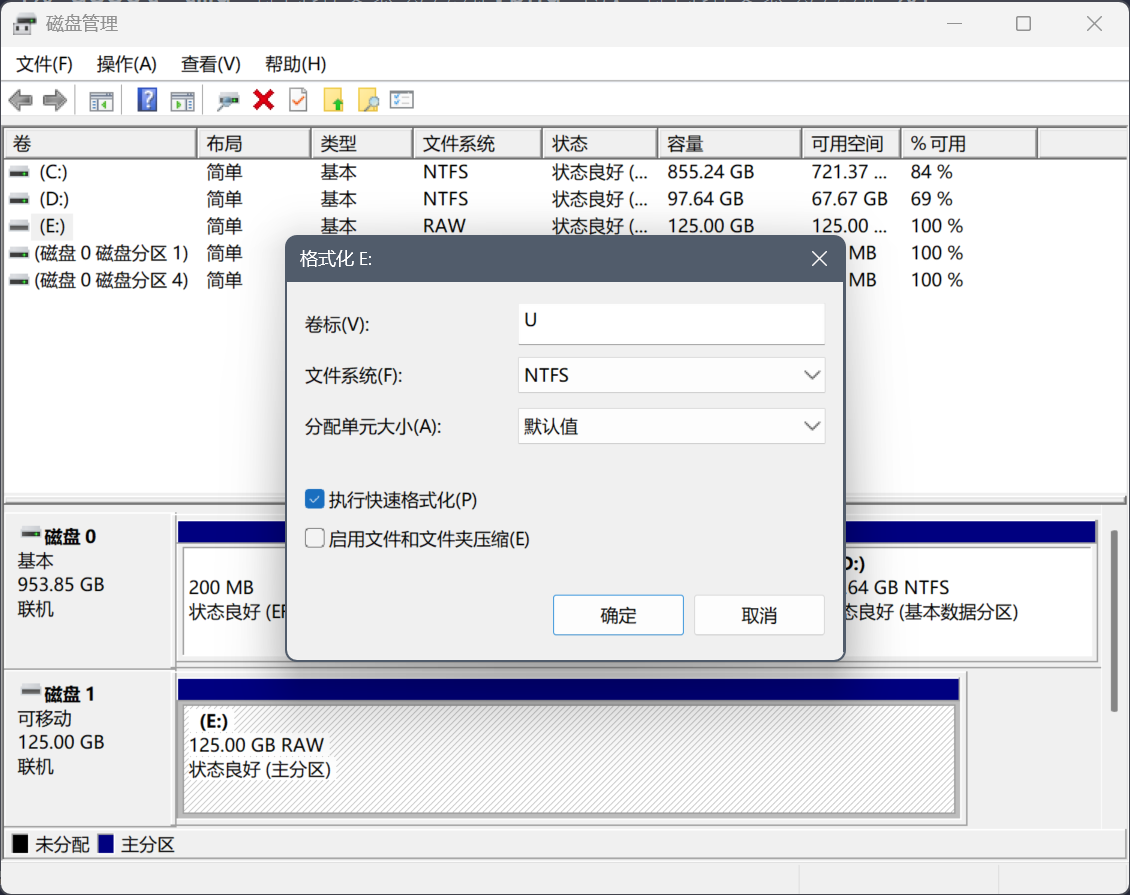Click the yellow folder with magnifier icon
This screenshot has height=895, width=1130.
(x=368, y=100)
